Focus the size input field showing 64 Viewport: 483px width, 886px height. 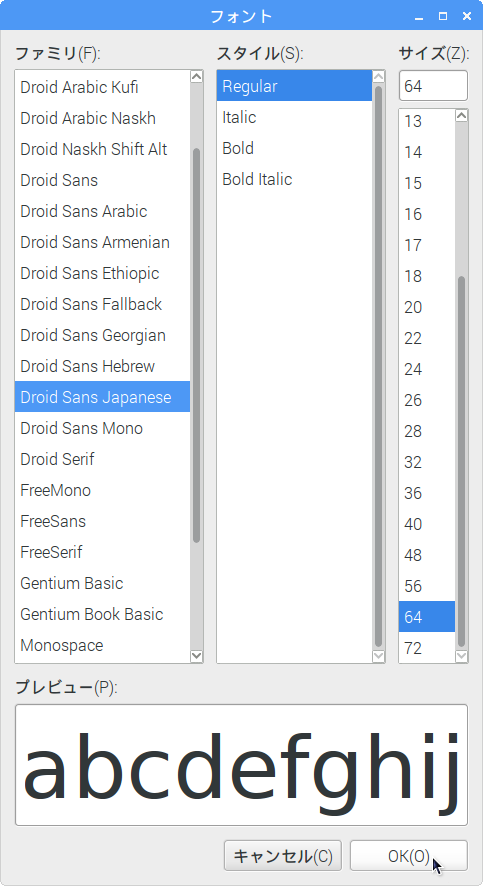[433, 86]
